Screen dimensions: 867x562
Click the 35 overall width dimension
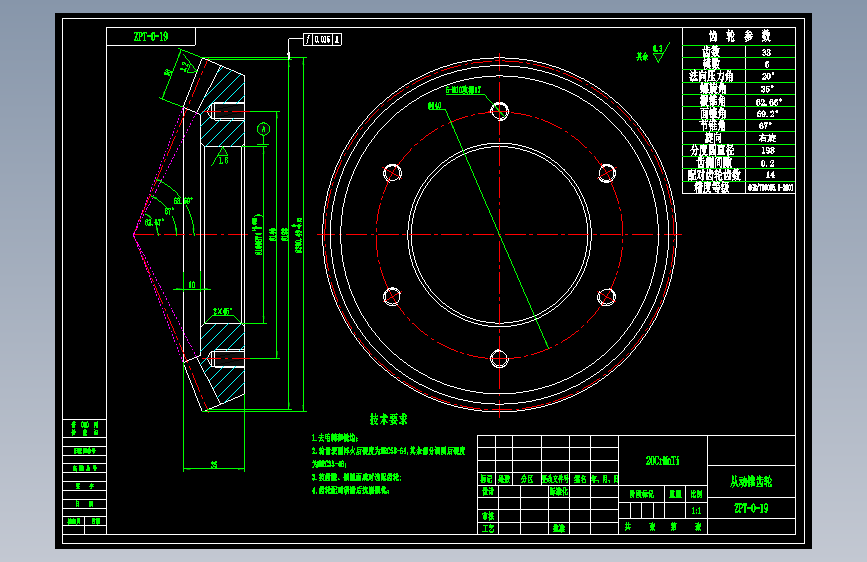point(214,465)
